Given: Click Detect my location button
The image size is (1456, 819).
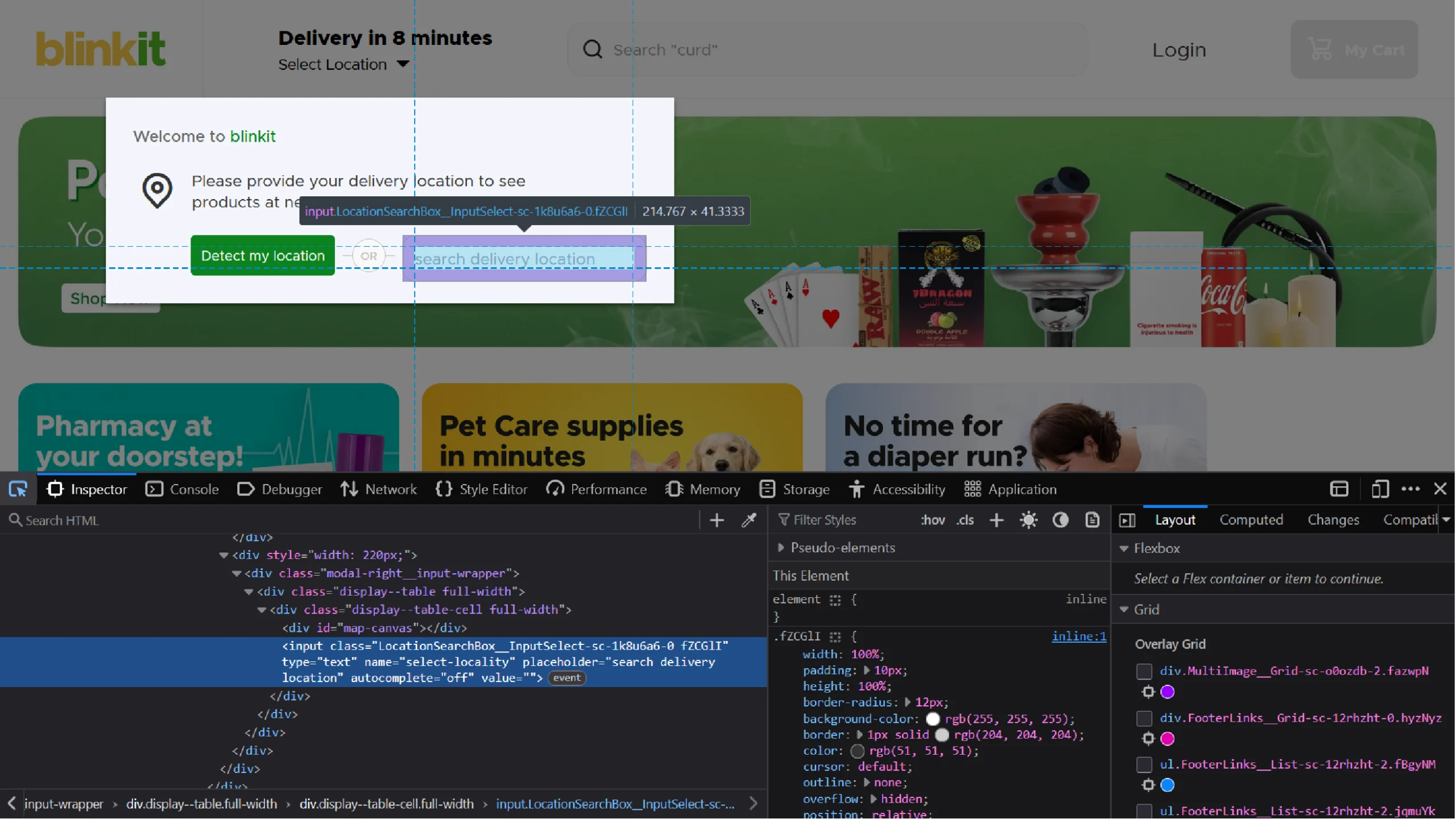Looking at the screenshot, I should 263,256.
